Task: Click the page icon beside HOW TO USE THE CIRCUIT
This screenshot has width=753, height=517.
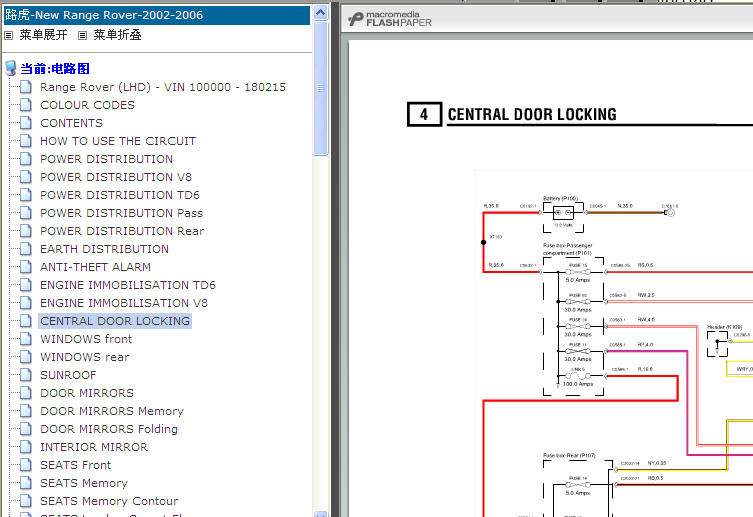Action: coord(26,141)
